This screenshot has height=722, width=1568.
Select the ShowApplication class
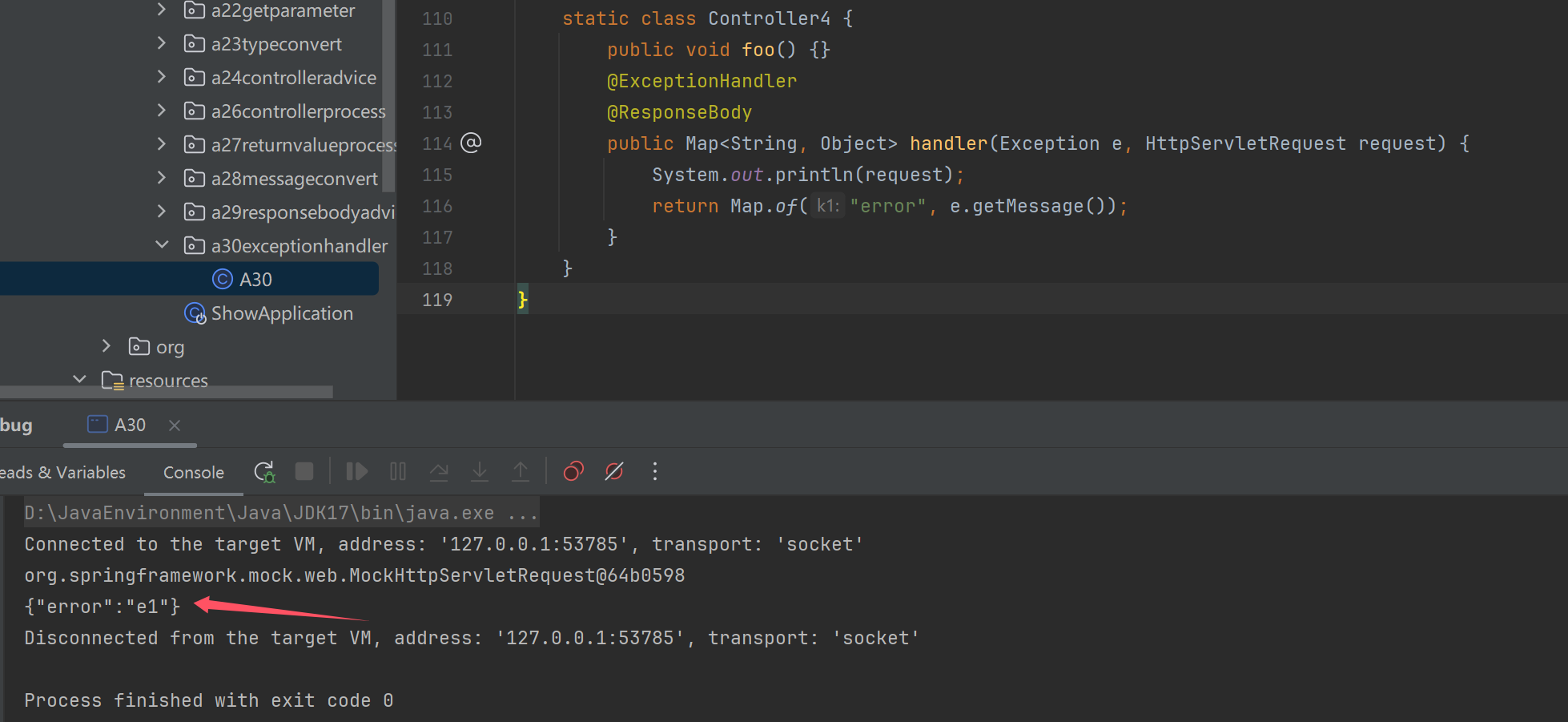(x=282, y=313)
